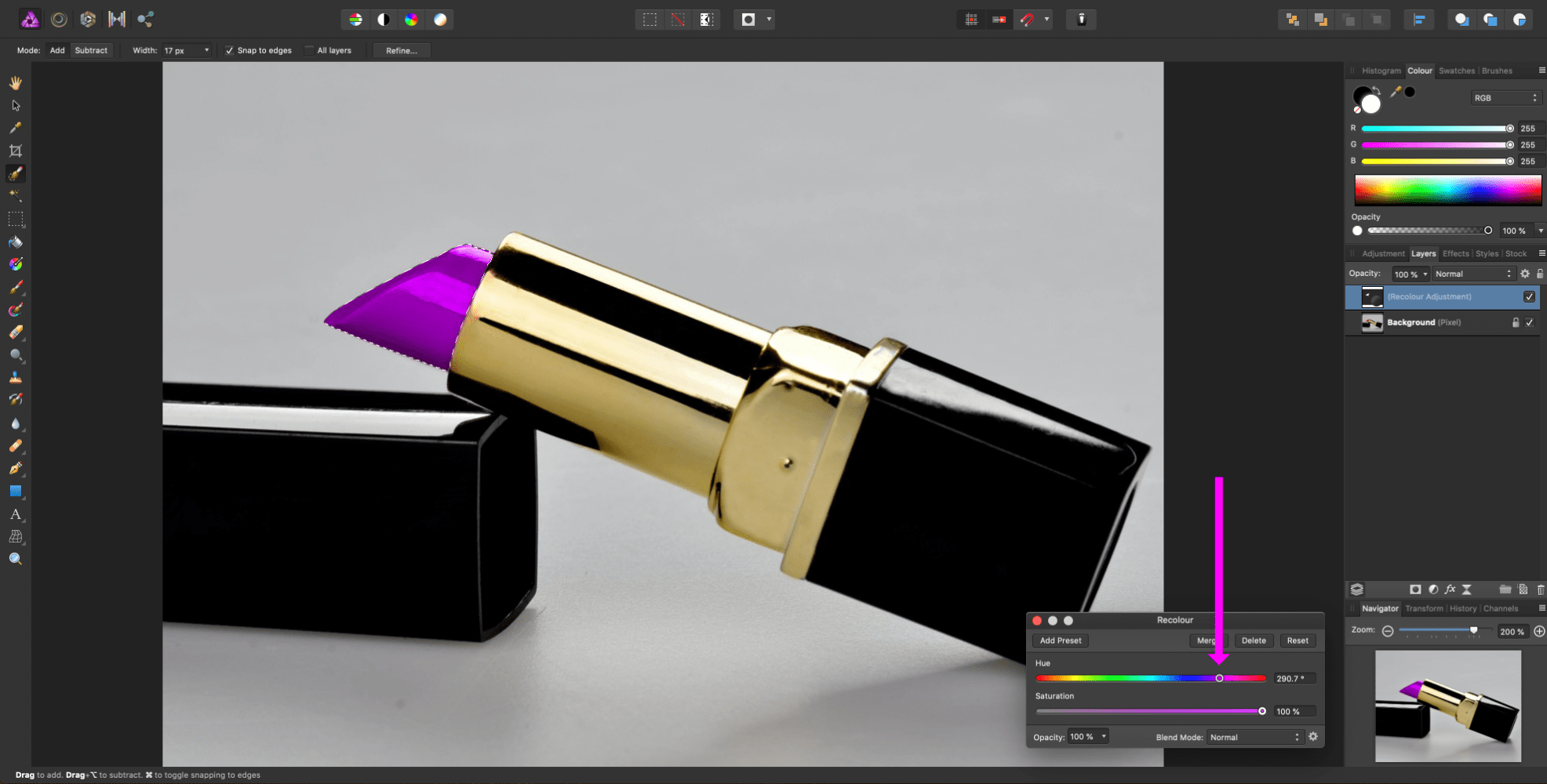
Task: Enable the All layers checkbox
Action: pyautogui.click(x=310, y=51)
